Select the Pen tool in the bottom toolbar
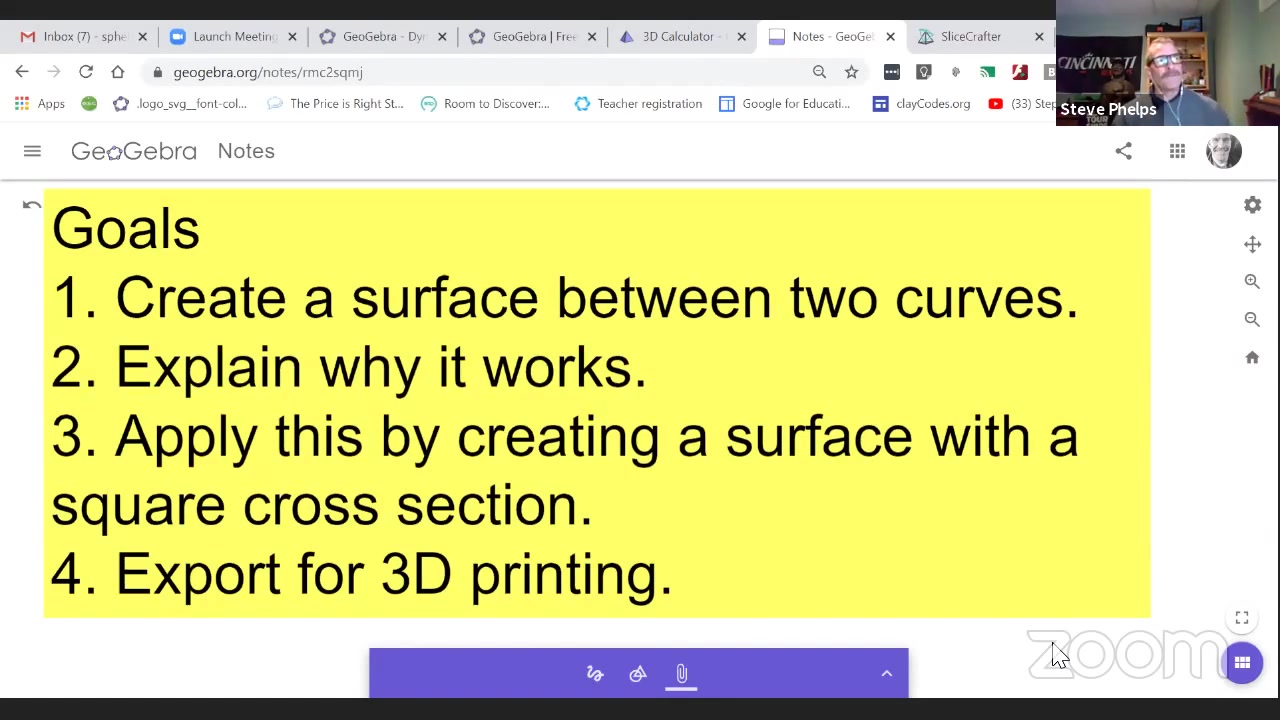Viewport: 1280px width, 720px height. click(595, 673)
